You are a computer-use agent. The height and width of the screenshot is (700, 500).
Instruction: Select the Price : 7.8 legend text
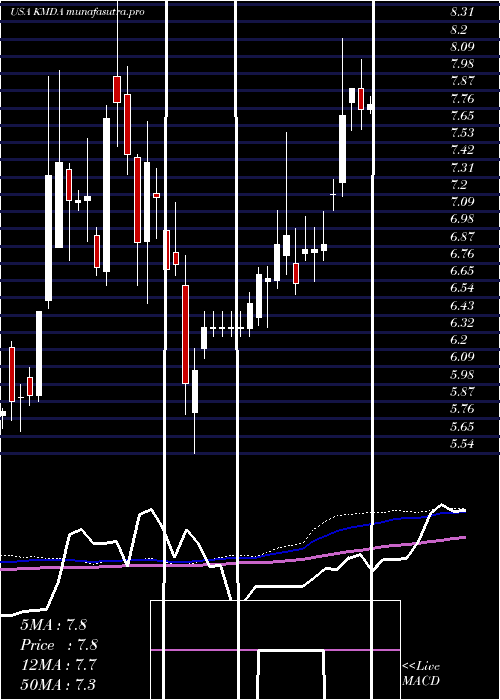(x=59, y=645)
